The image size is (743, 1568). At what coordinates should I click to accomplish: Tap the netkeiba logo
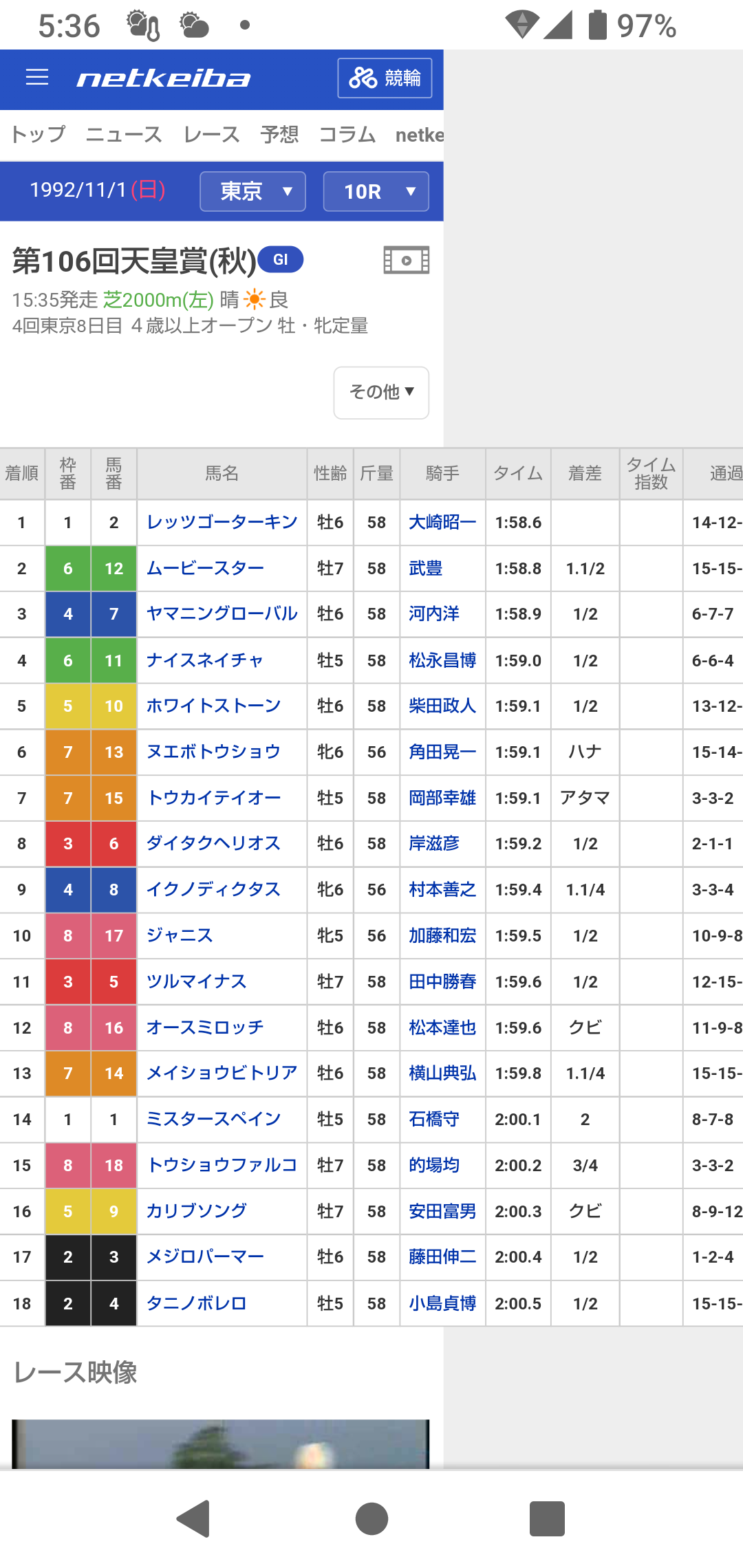[164, 78]
